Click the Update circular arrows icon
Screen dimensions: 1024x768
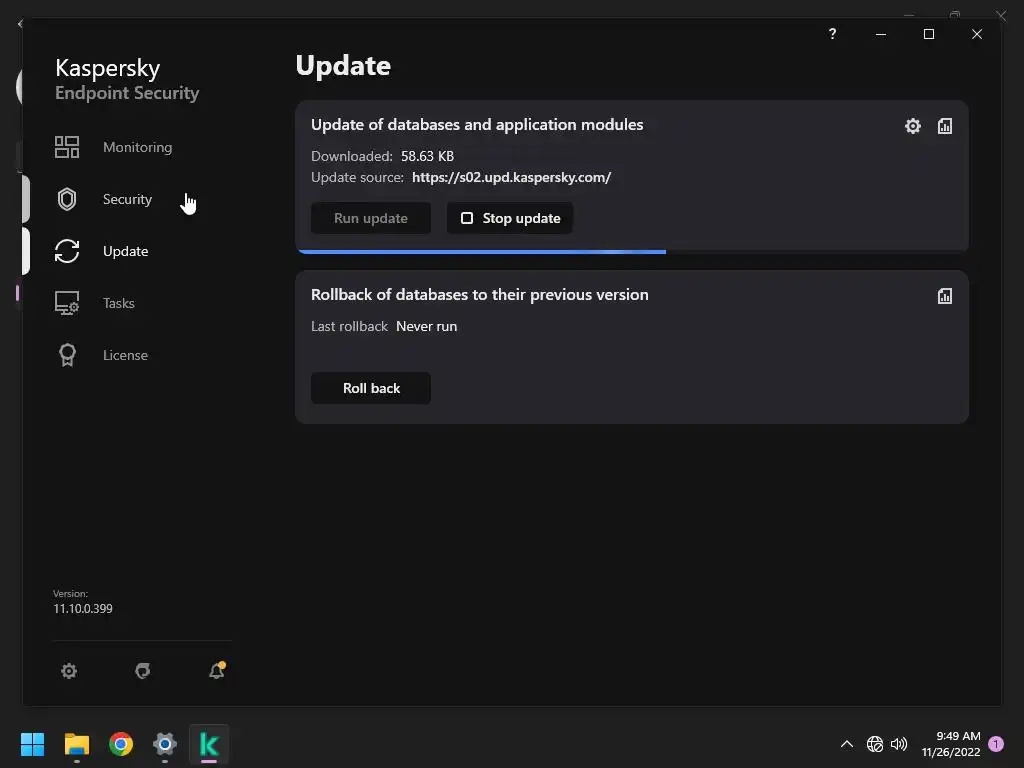(67, 251)
